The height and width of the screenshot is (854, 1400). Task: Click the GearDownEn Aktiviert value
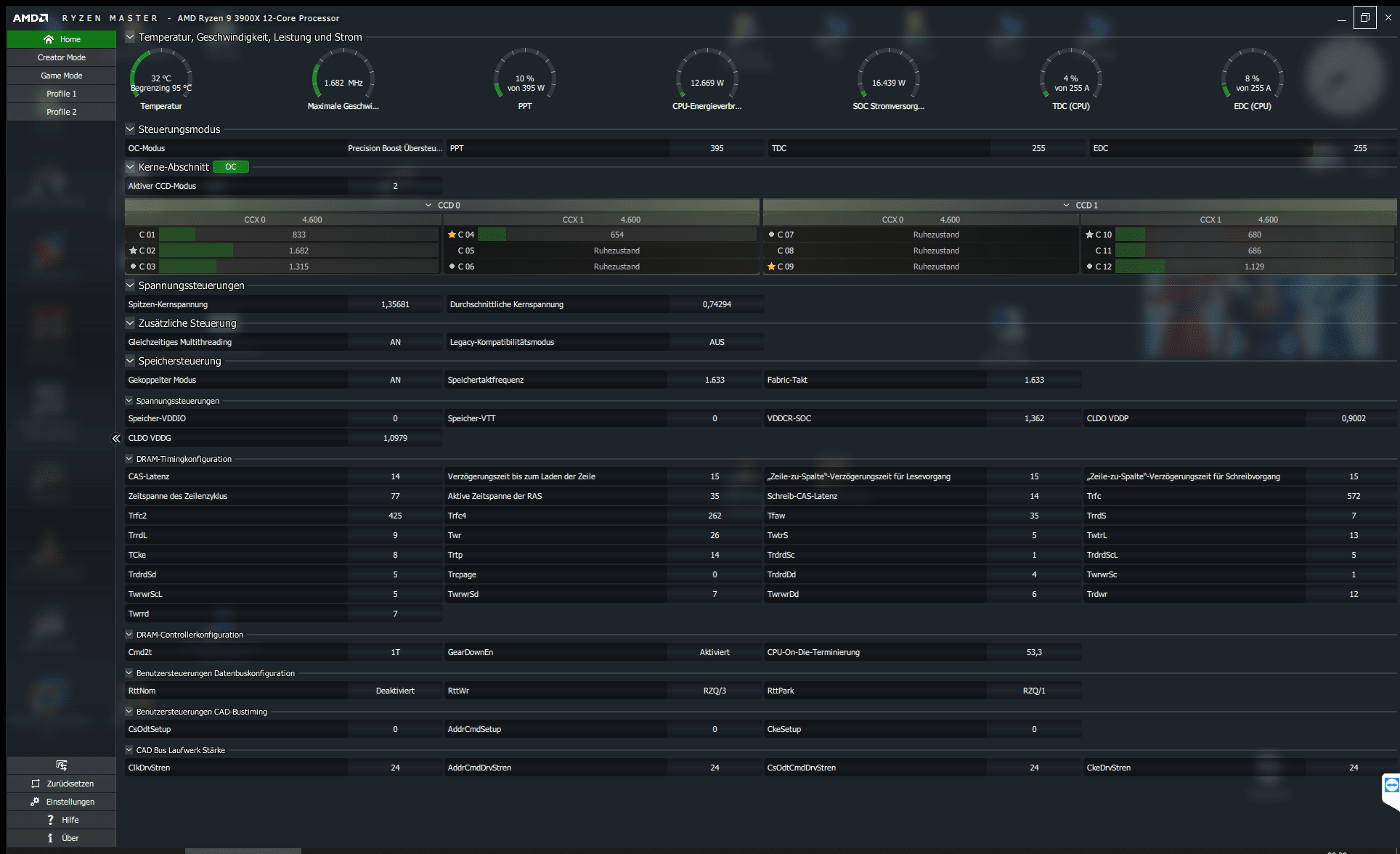tap(715, 652)
